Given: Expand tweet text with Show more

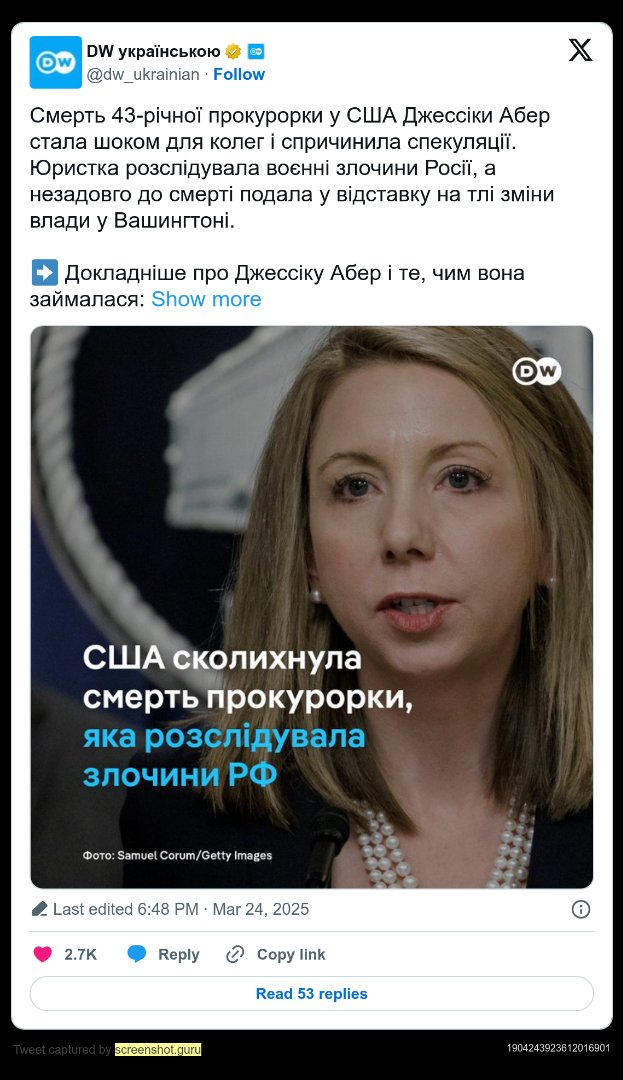Looking at the screenshot, I should [207, 299].
